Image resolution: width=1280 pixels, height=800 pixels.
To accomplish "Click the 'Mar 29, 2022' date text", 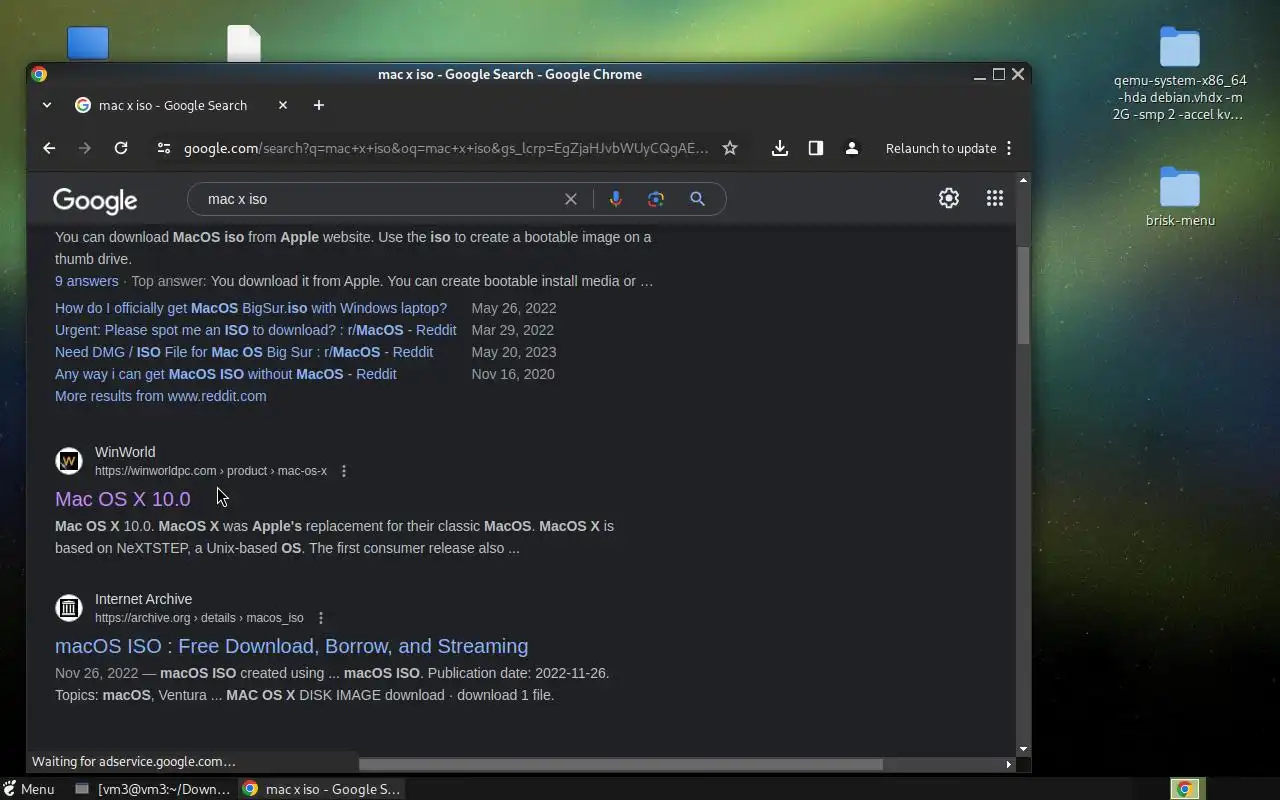I will click(512, 330).
